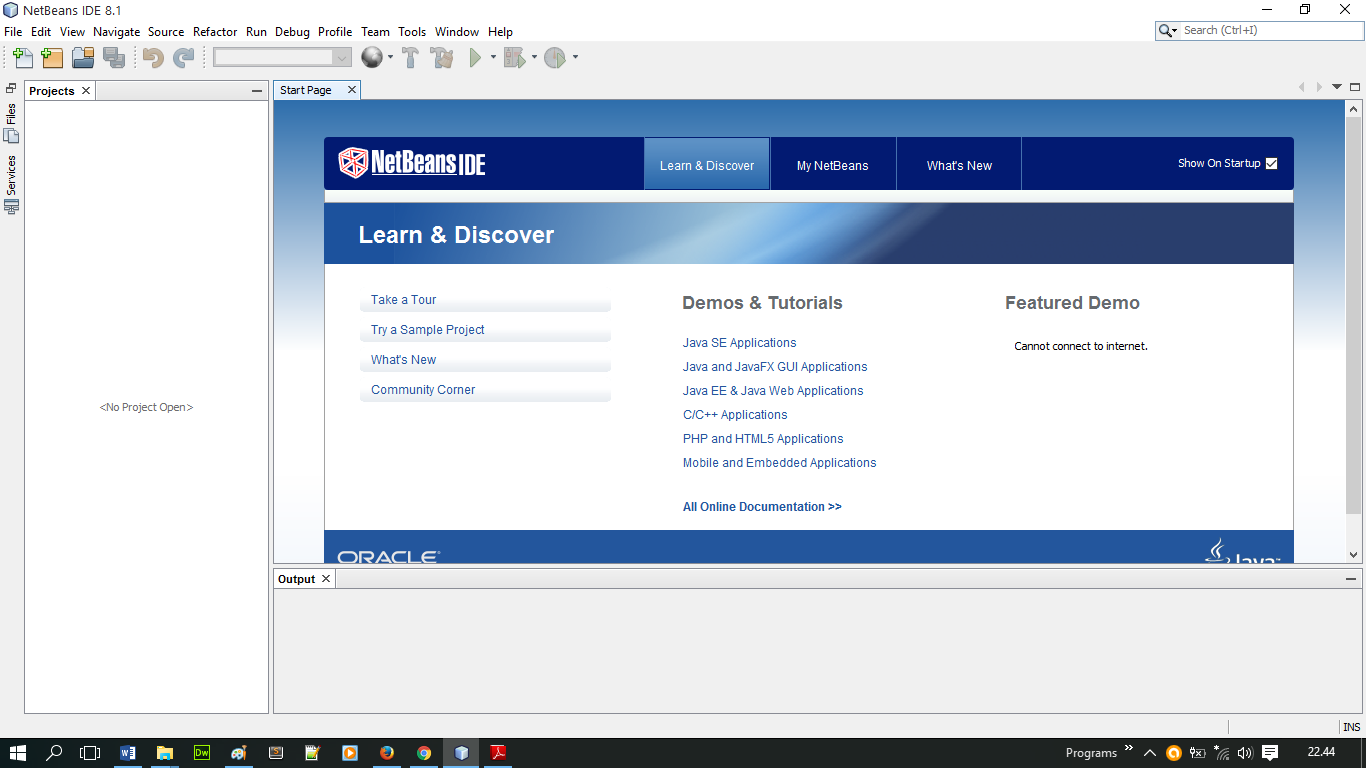
Task: Open Dreamweaver from the taskbar
Action: click(x=201, y=753)
